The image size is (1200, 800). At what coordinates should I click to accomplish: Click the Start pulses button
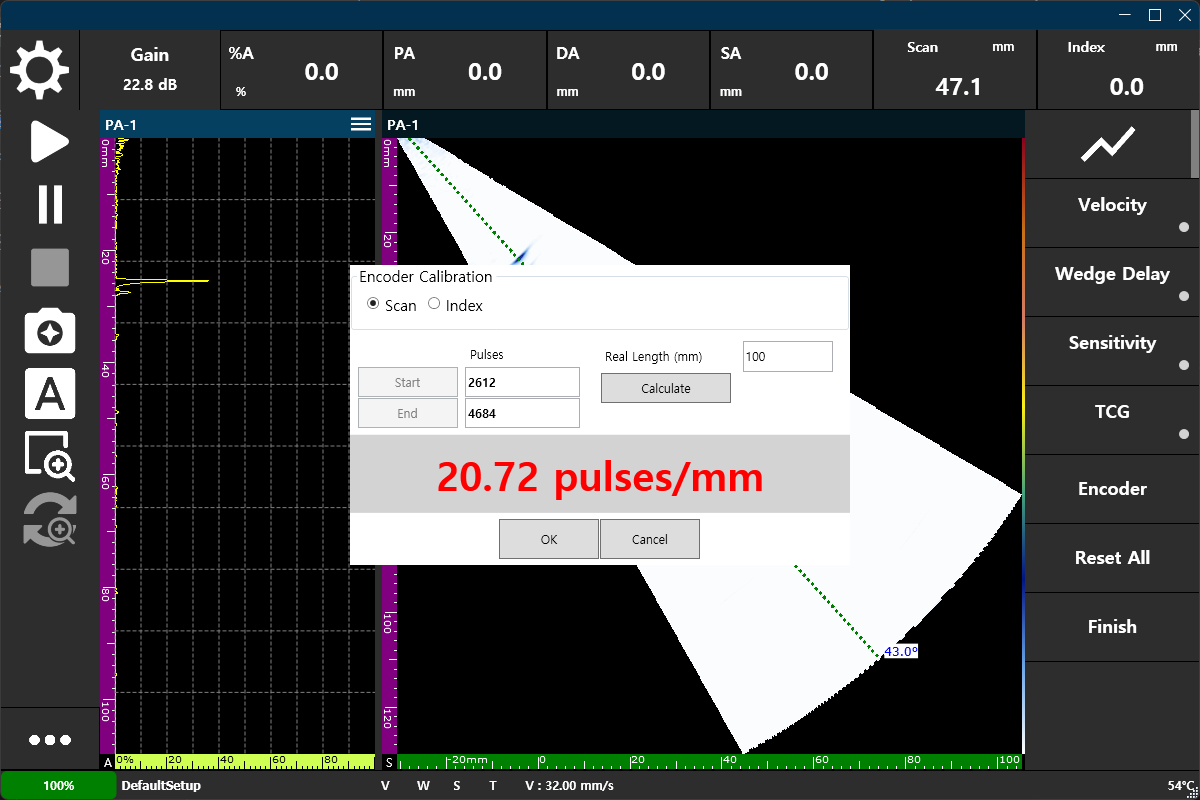click(x=408, y=383)
